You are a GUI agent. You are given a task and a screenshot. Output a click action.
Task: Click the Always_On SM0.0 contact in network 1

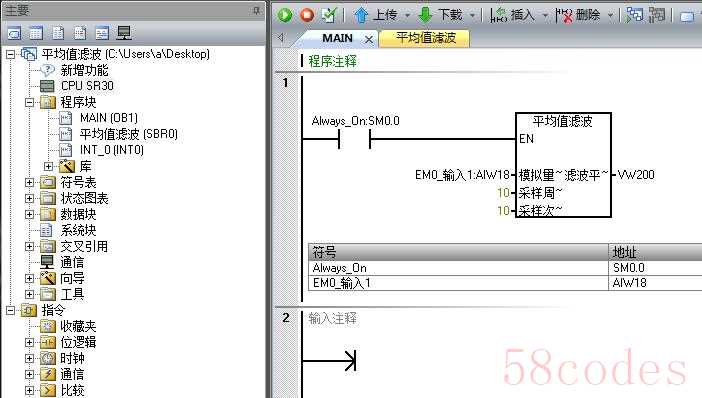pyautogui.click(x=355, y=139)
